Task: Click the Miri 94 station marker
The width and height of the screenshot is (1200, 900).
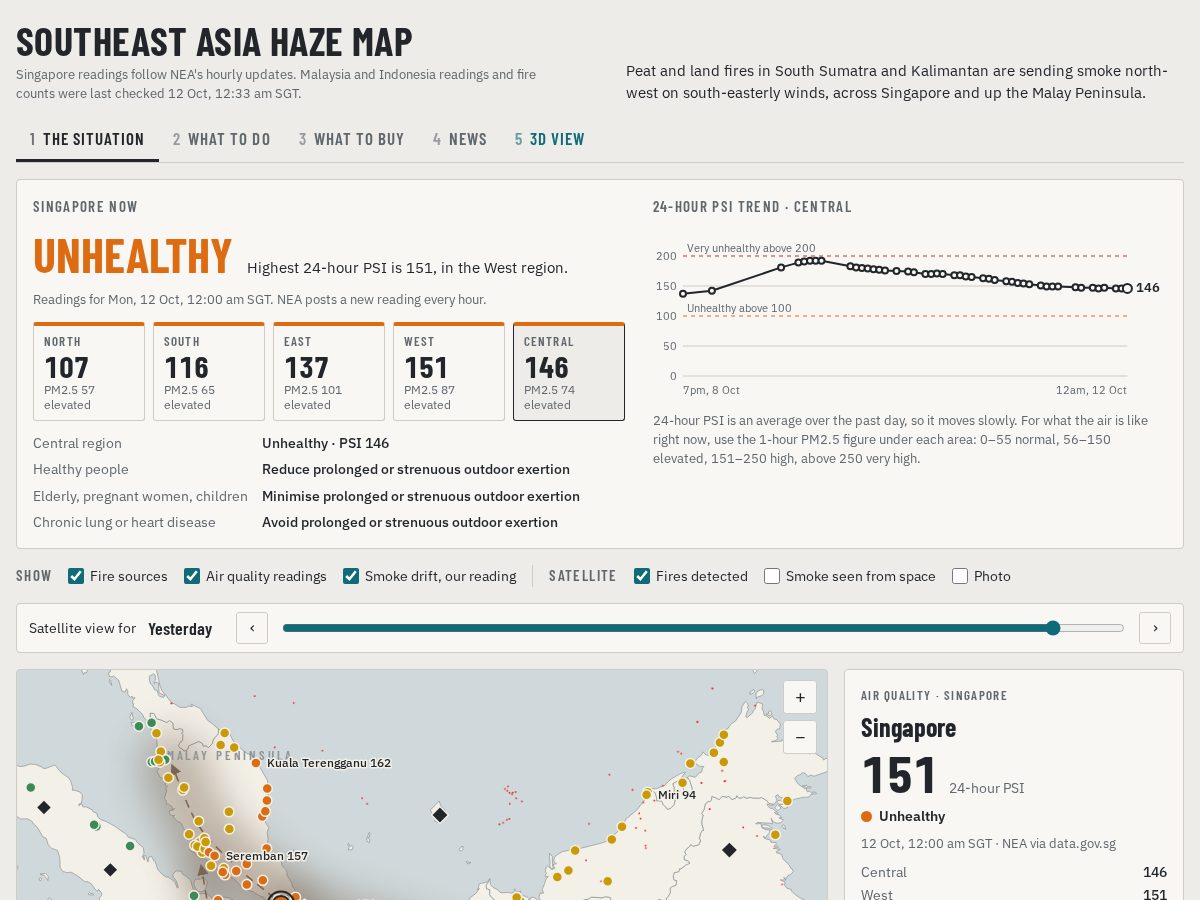Action: tap(647, 795)
